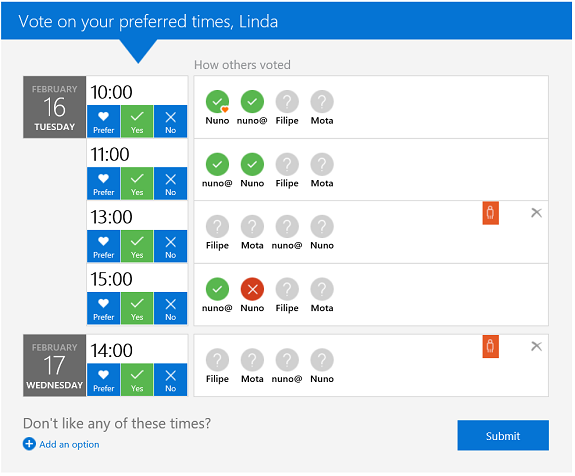Viewport: 575px width, 476px height.
Task: Click the plus icon next to Add an option
Action: [x=29, y=445]
